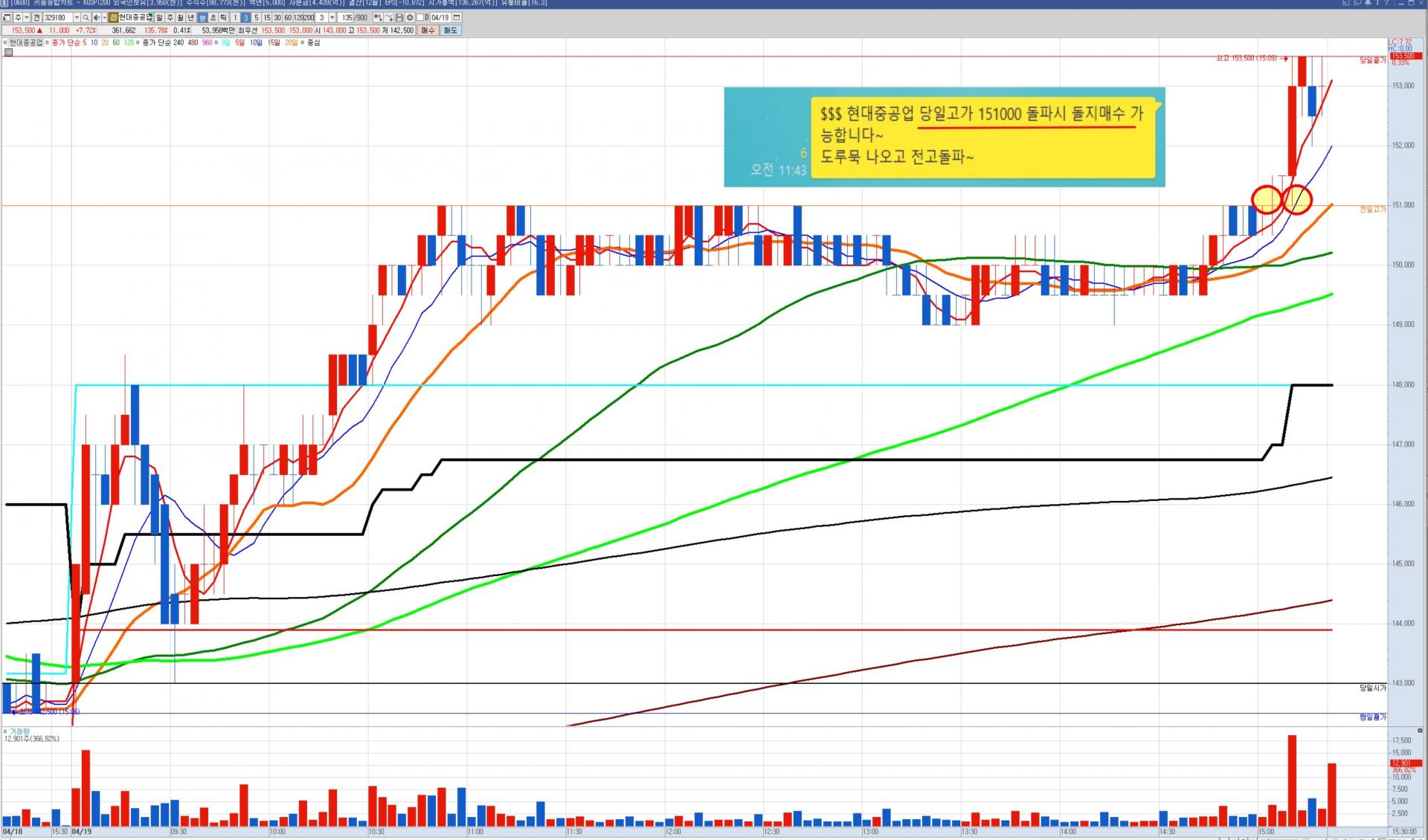Select the 60 minute interval tab
This screenshot has width=1428, height=840.
[x=288, y=18]
